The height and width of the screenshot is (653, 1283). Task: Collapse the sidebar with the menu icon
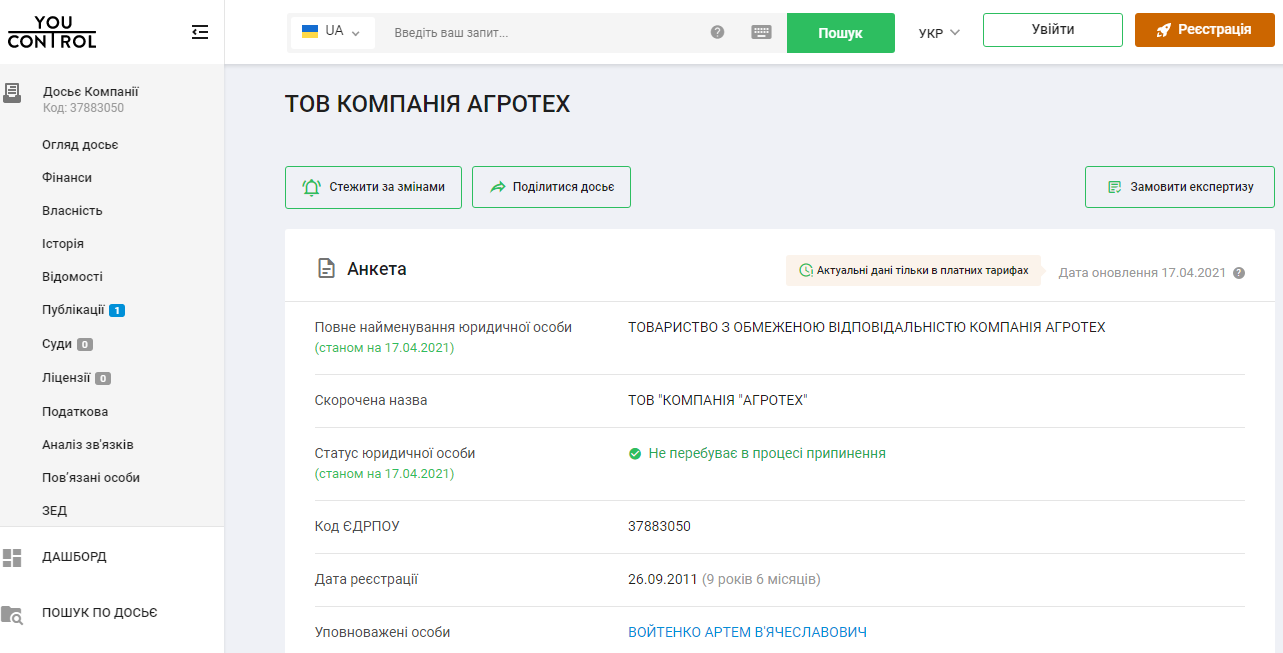[x=200, y=32]
